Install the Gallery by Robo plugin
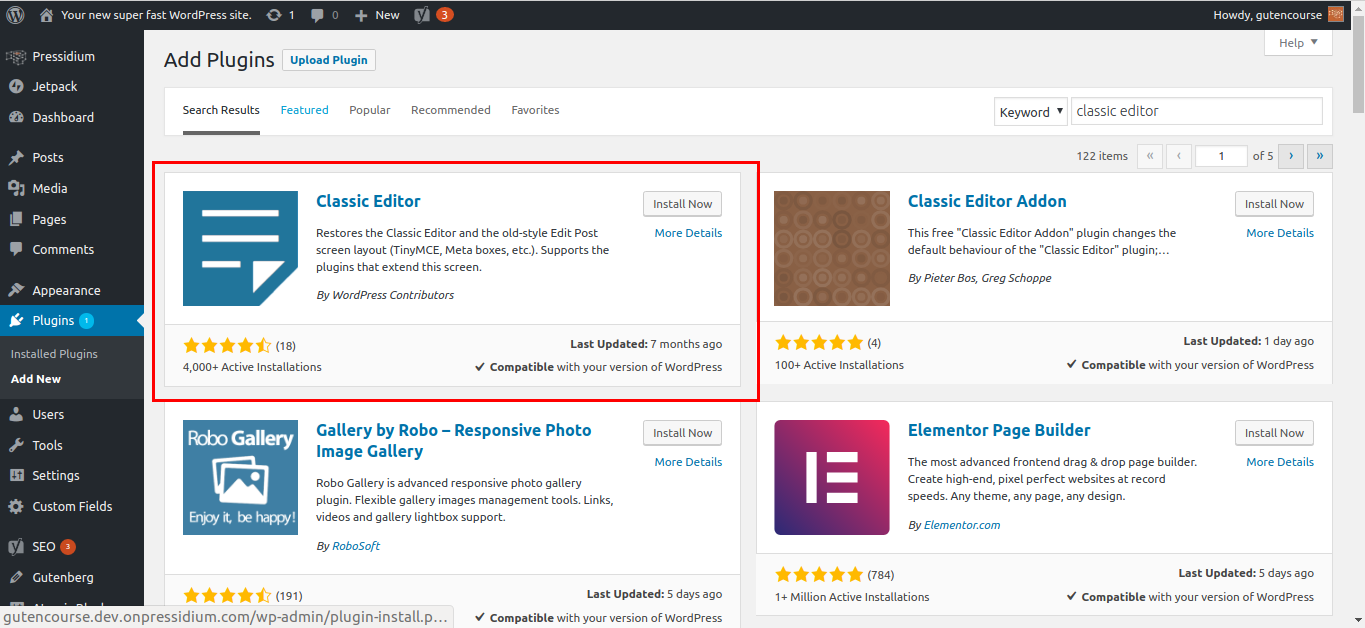 click(682, 433)
